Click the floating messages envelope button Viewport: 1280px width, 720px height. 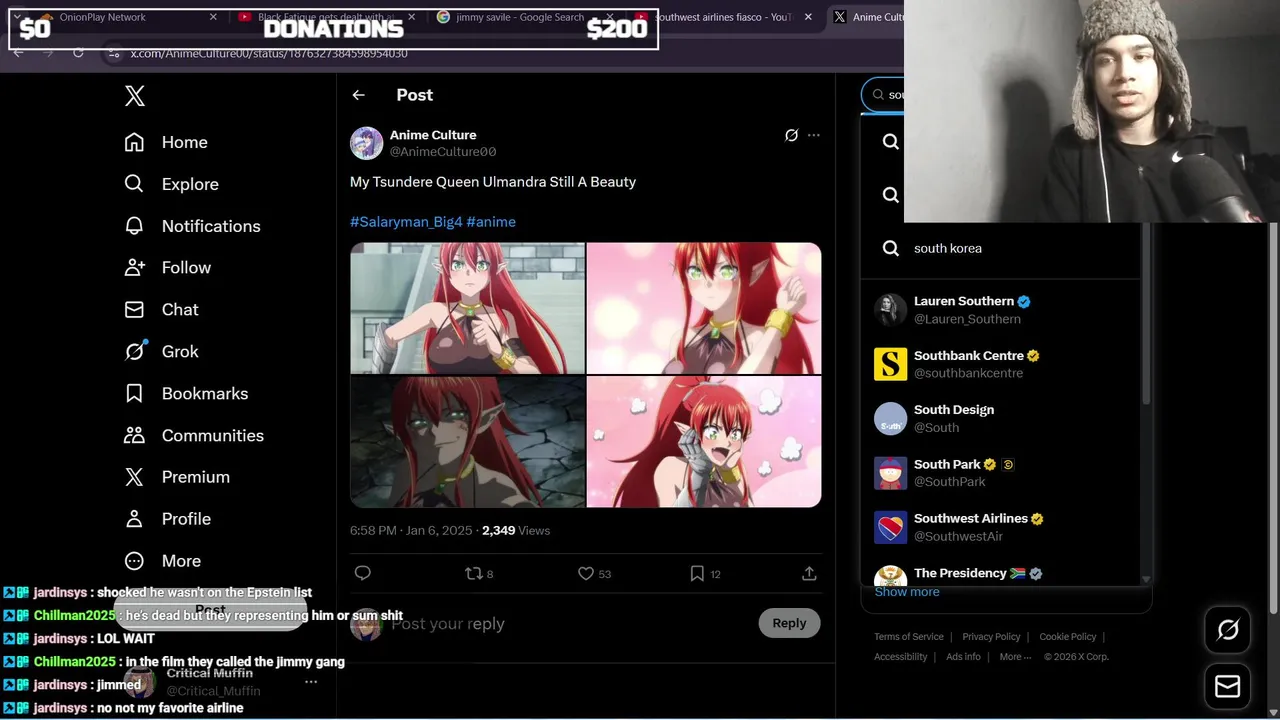[x=1228, y=687]
